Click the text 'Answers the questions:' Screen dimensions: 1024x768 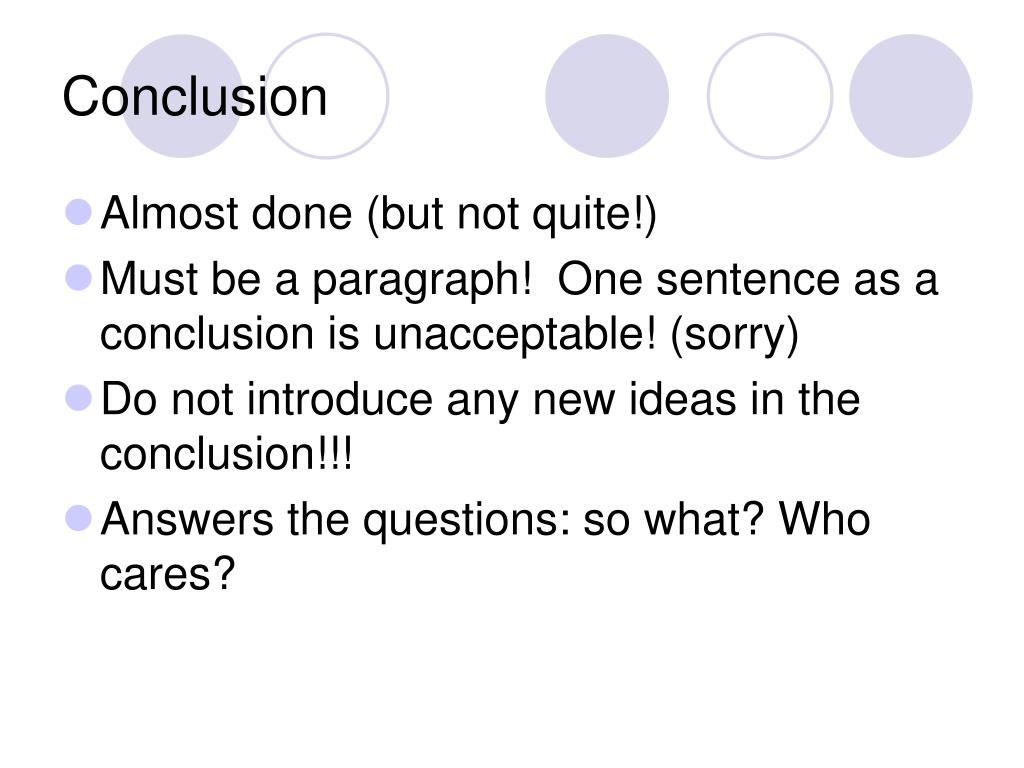(335, 520)
